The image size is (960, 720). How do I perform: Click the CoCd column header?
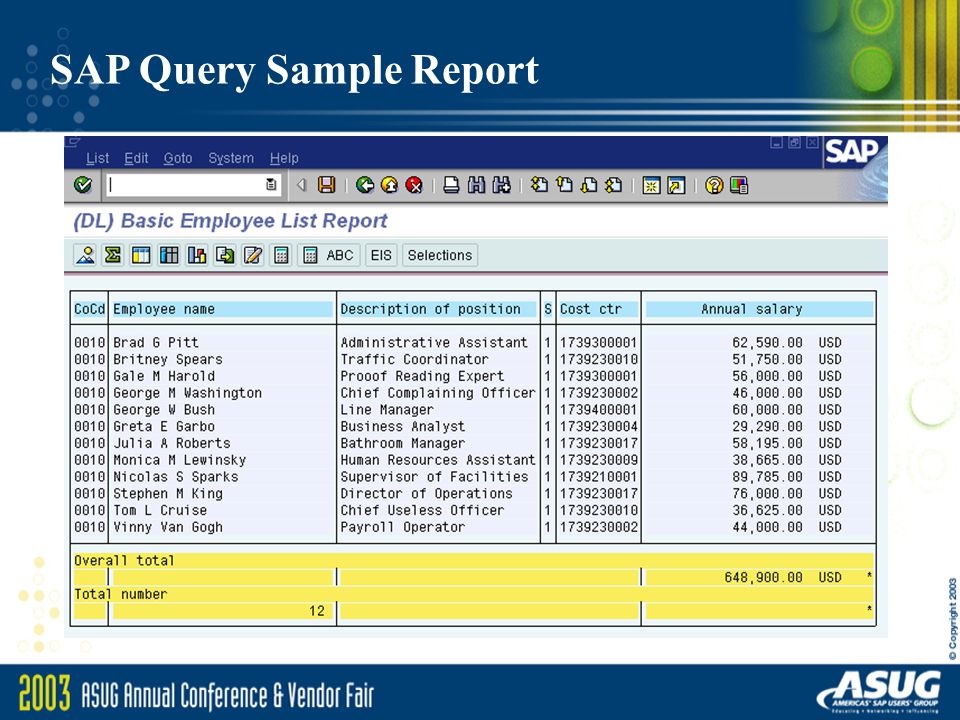click(x=89, y=309)
